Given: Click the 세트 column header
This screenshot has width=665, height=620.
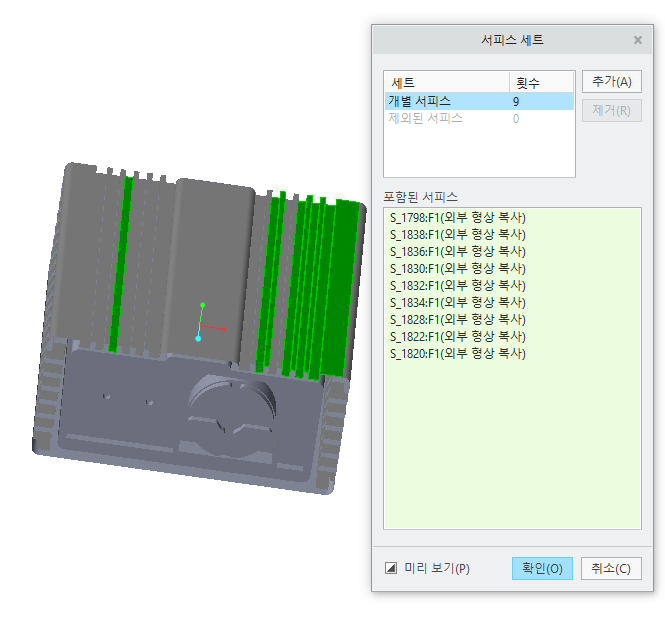Looking at the screenshot, I should (447, 82).
